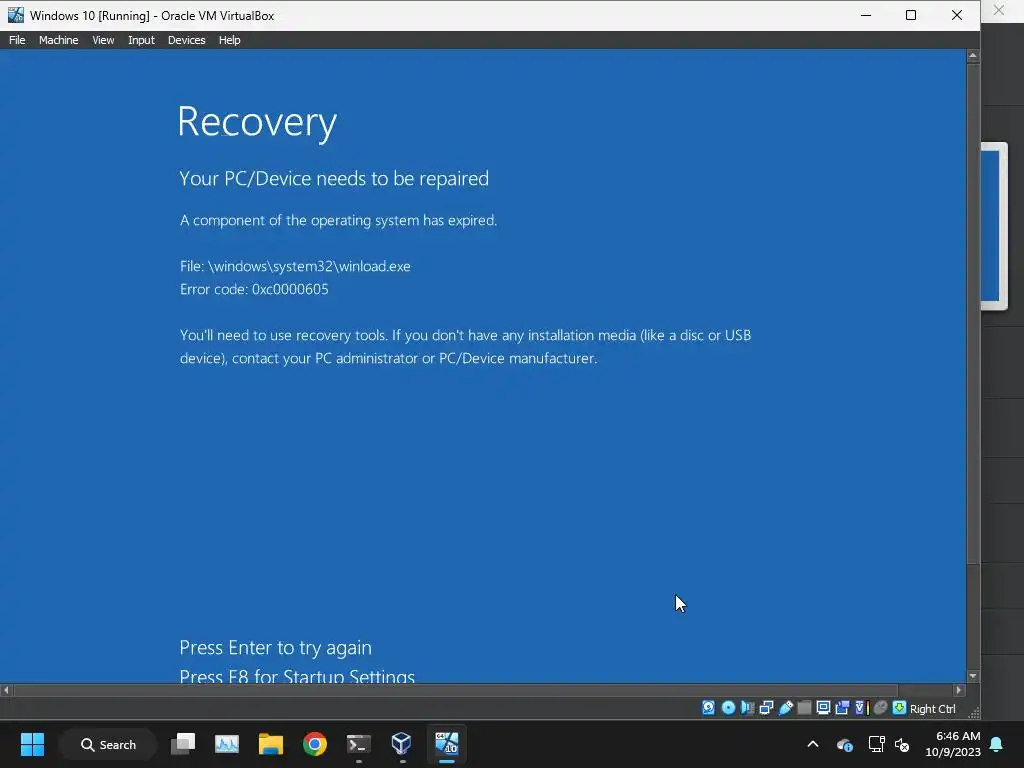Open Task View from the taskbar
1024x768 pixels.
point(183,744)
